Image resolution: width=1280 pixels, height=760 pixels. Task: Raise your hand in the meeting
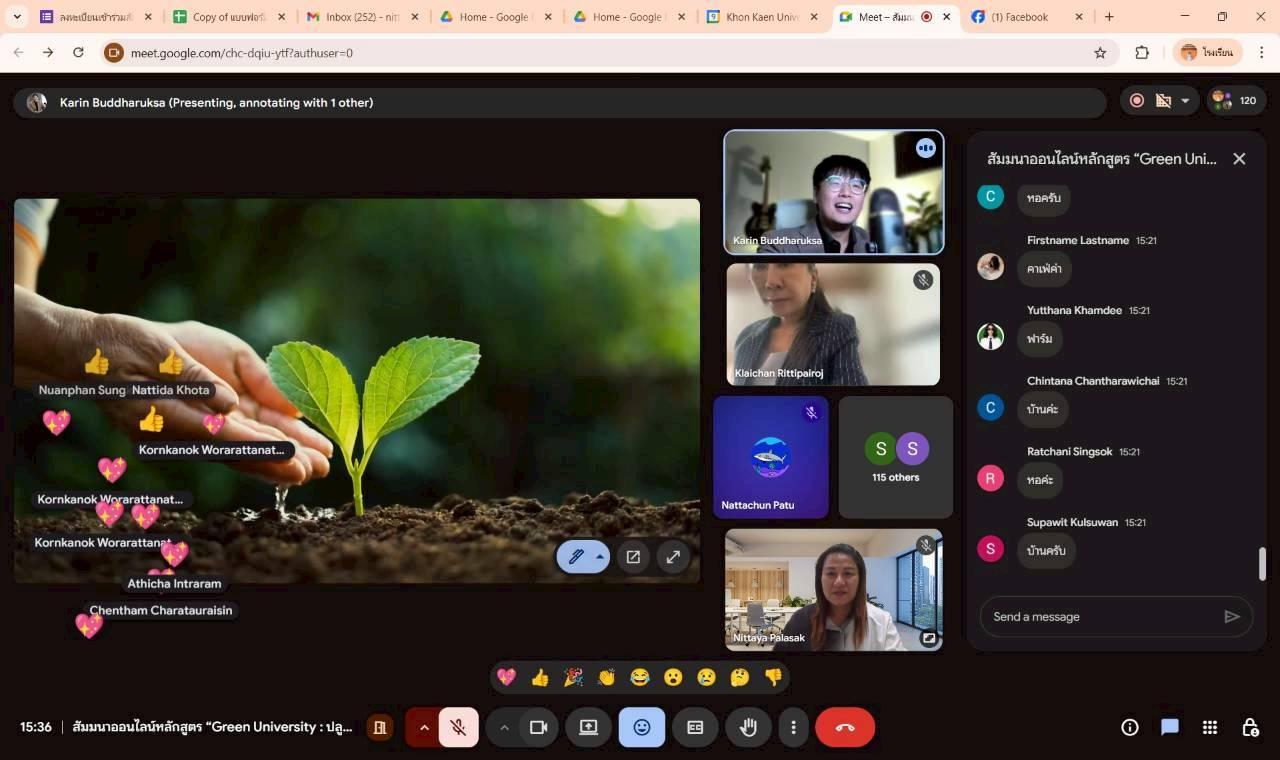pos(748,727)
